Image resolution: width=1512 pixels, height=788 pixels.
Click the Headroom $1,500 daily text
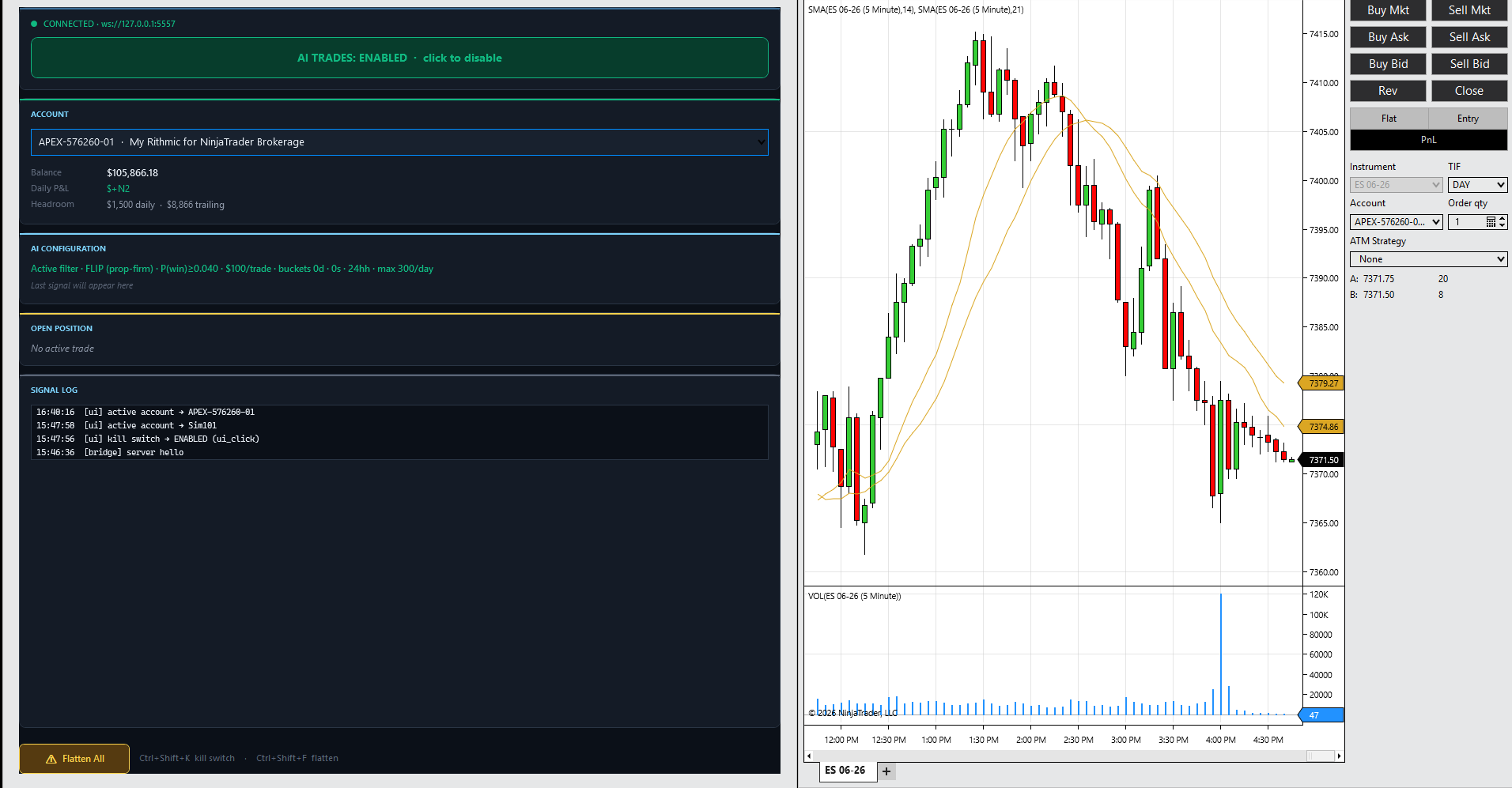(x=130, y=205)
